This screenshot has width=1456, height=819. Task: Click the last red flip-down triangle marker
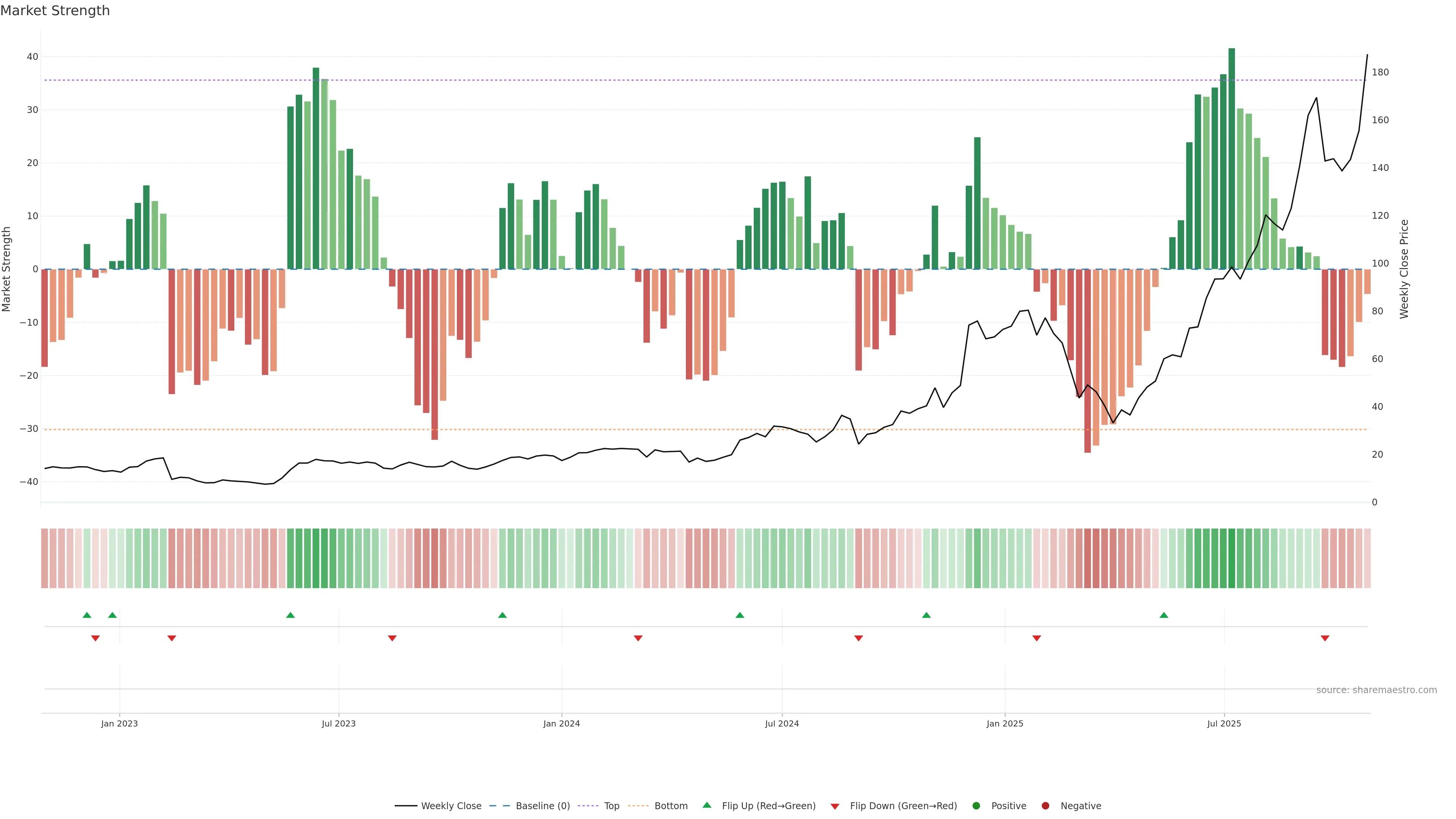[x=1325, y=638]
